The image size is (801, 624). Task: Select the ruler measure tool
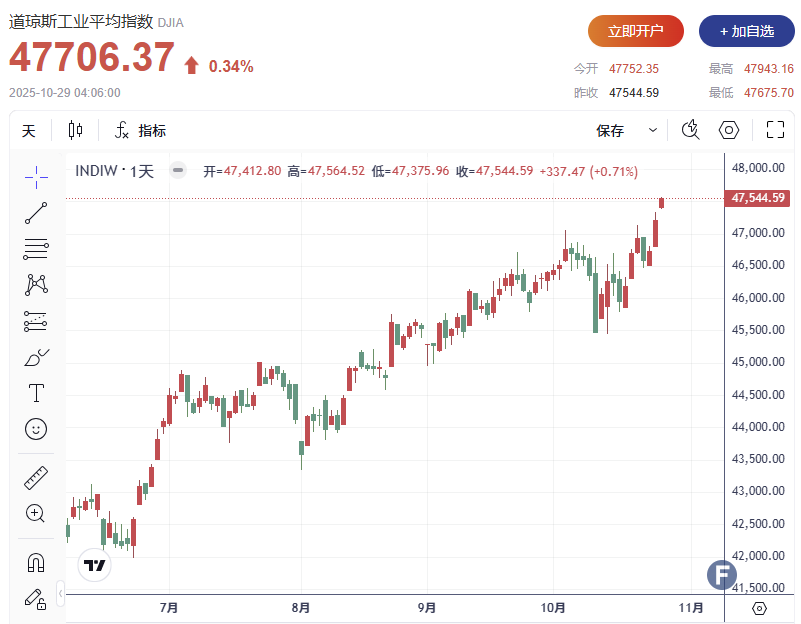[x=36, y=478]
